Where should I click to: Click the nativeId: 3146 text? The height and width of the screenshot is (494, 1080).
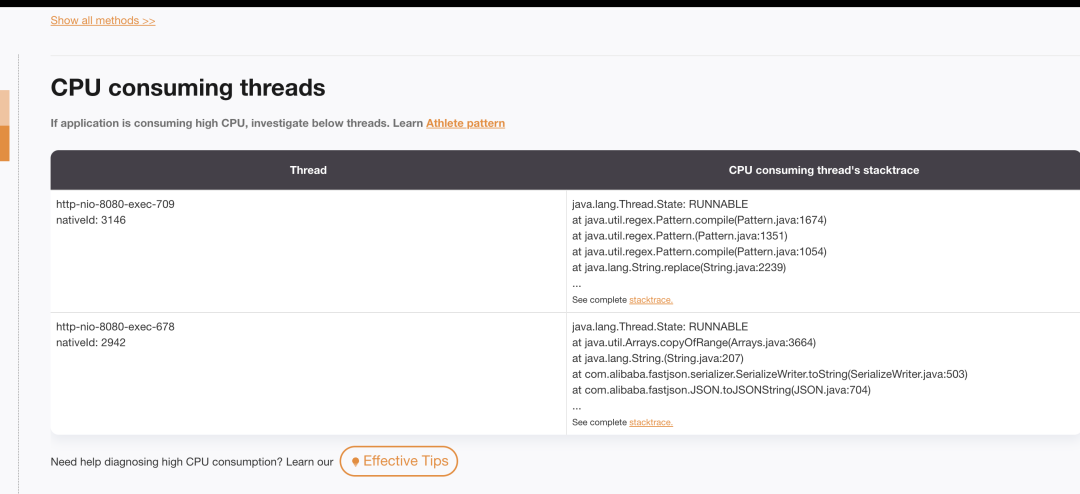tap(91, 220)
